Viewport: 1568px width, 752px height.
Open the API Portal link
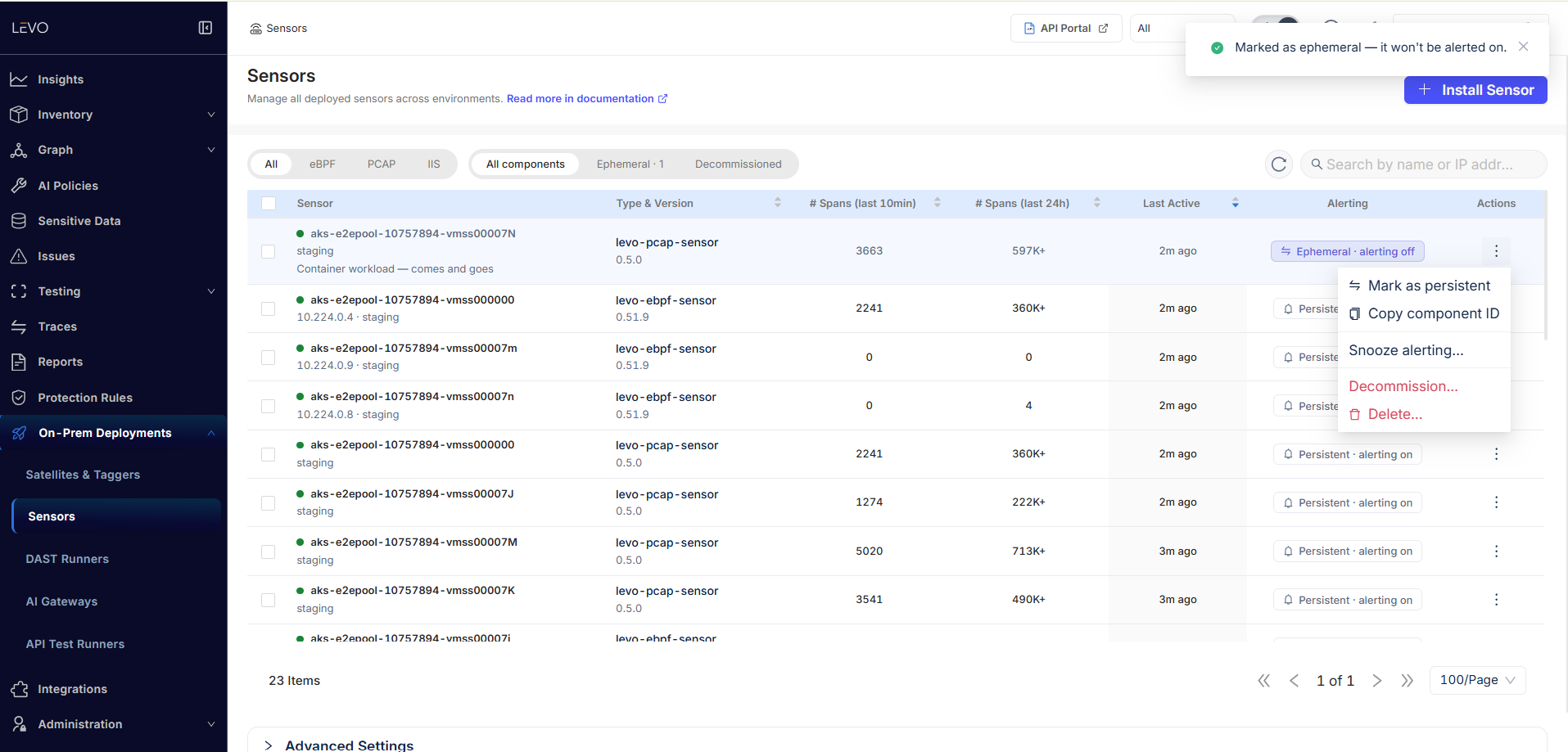(x=1066, y=28)
